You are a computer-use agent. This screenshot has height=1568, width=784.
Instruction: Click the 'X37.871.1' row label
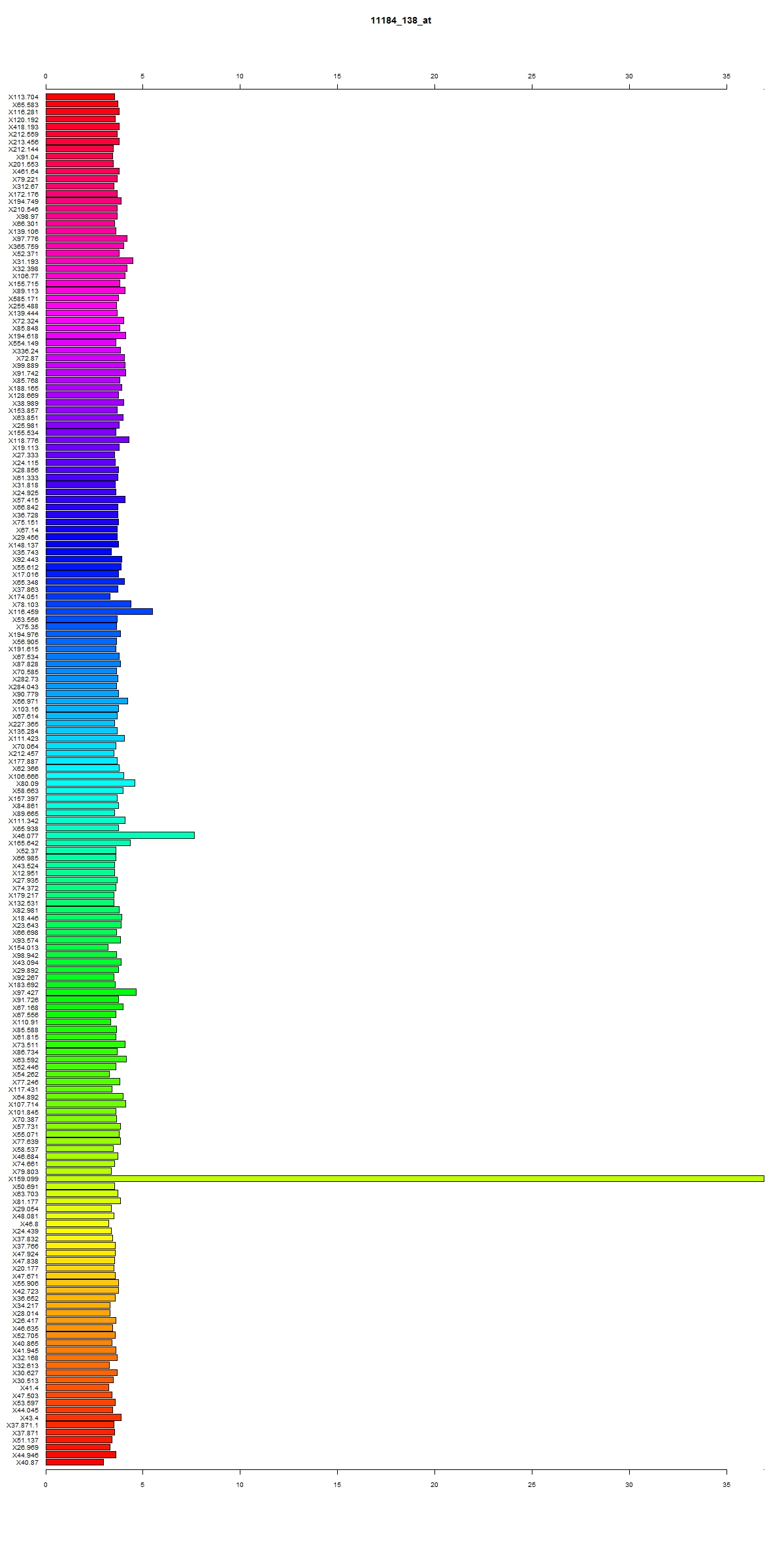(23, 1425)
